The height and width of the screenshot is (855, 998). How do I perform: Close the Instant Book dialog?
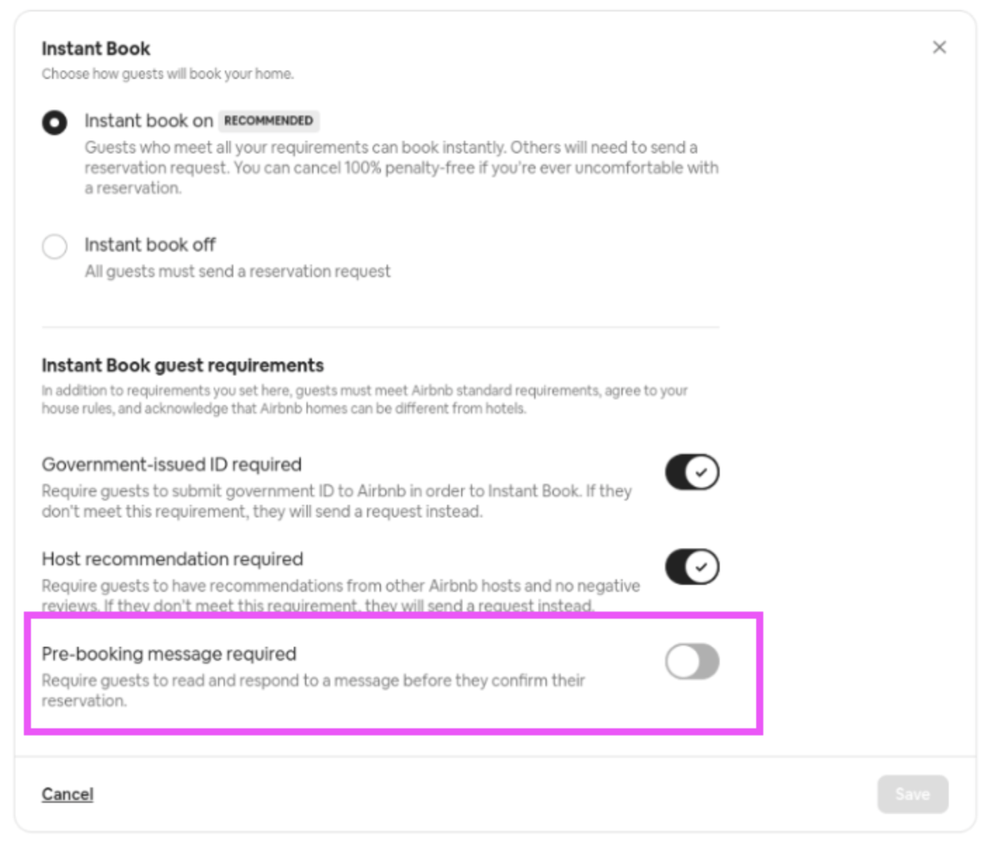click(x=938, y=47)
